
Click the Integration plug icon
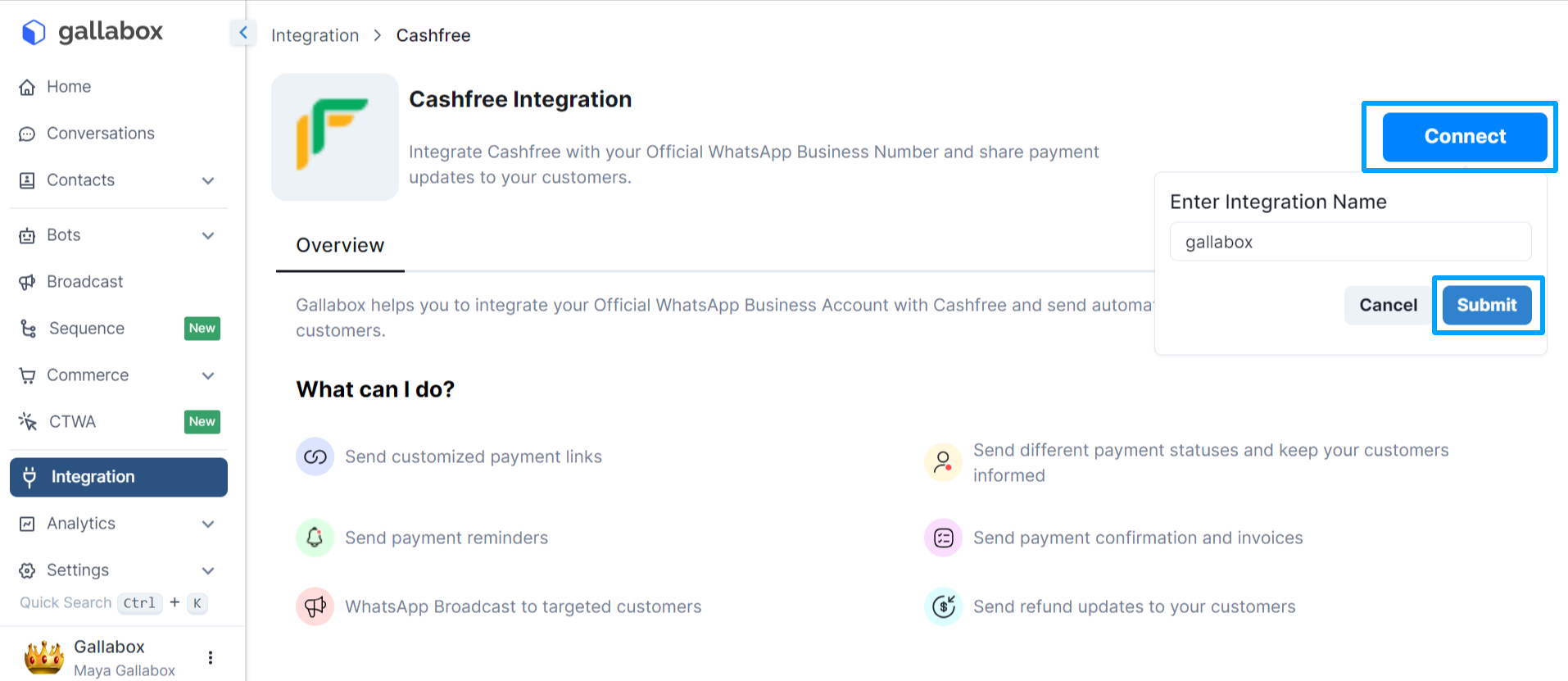click(29, 477)
